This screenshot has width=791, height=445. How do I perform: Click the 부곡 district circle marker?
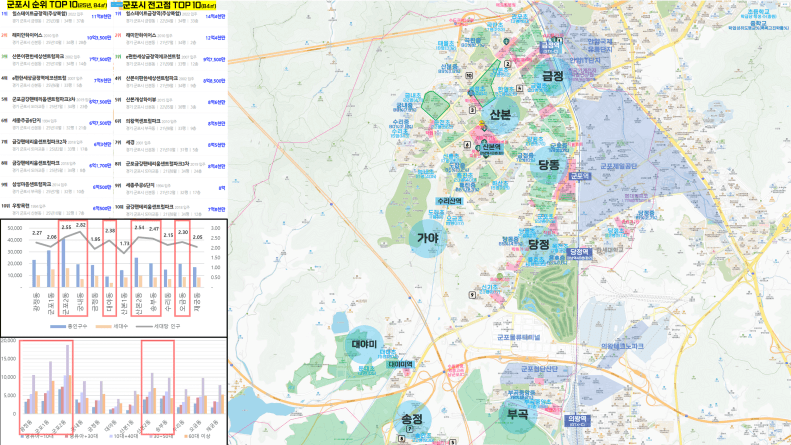point(516,411)
